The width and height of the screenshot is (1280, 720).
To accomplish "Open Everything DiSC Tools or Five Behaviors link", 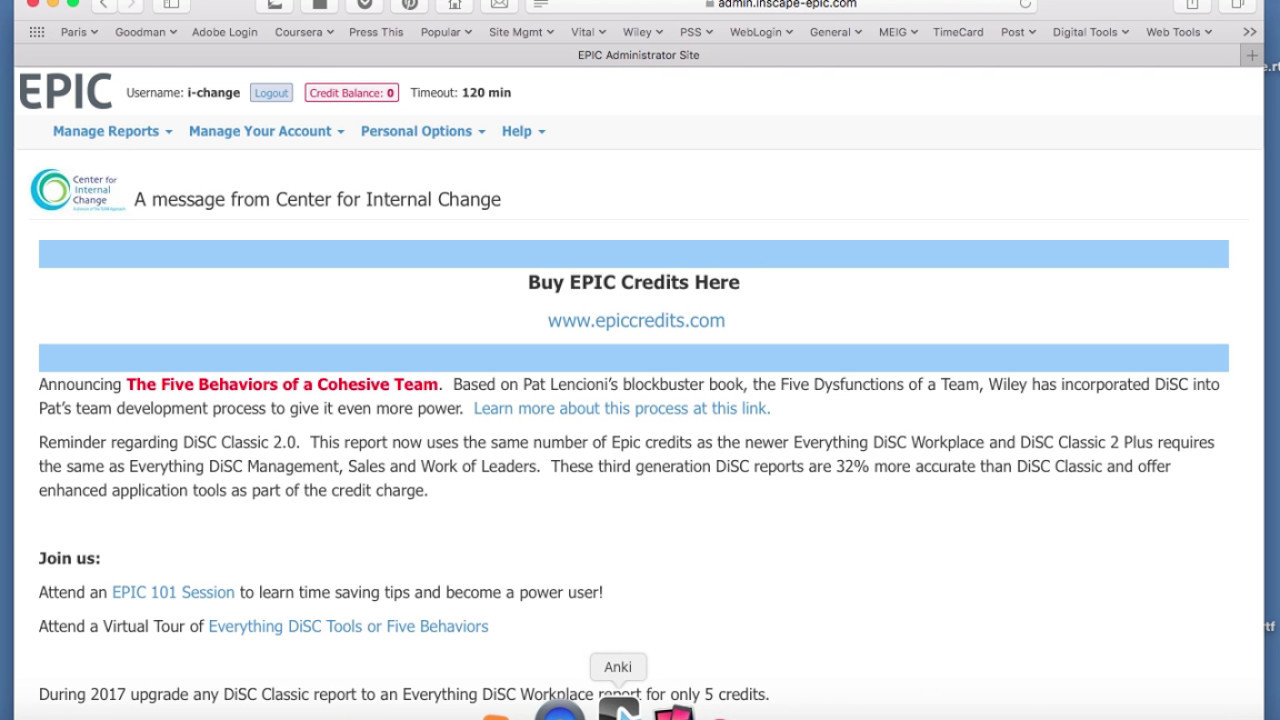I will point(348,626).
